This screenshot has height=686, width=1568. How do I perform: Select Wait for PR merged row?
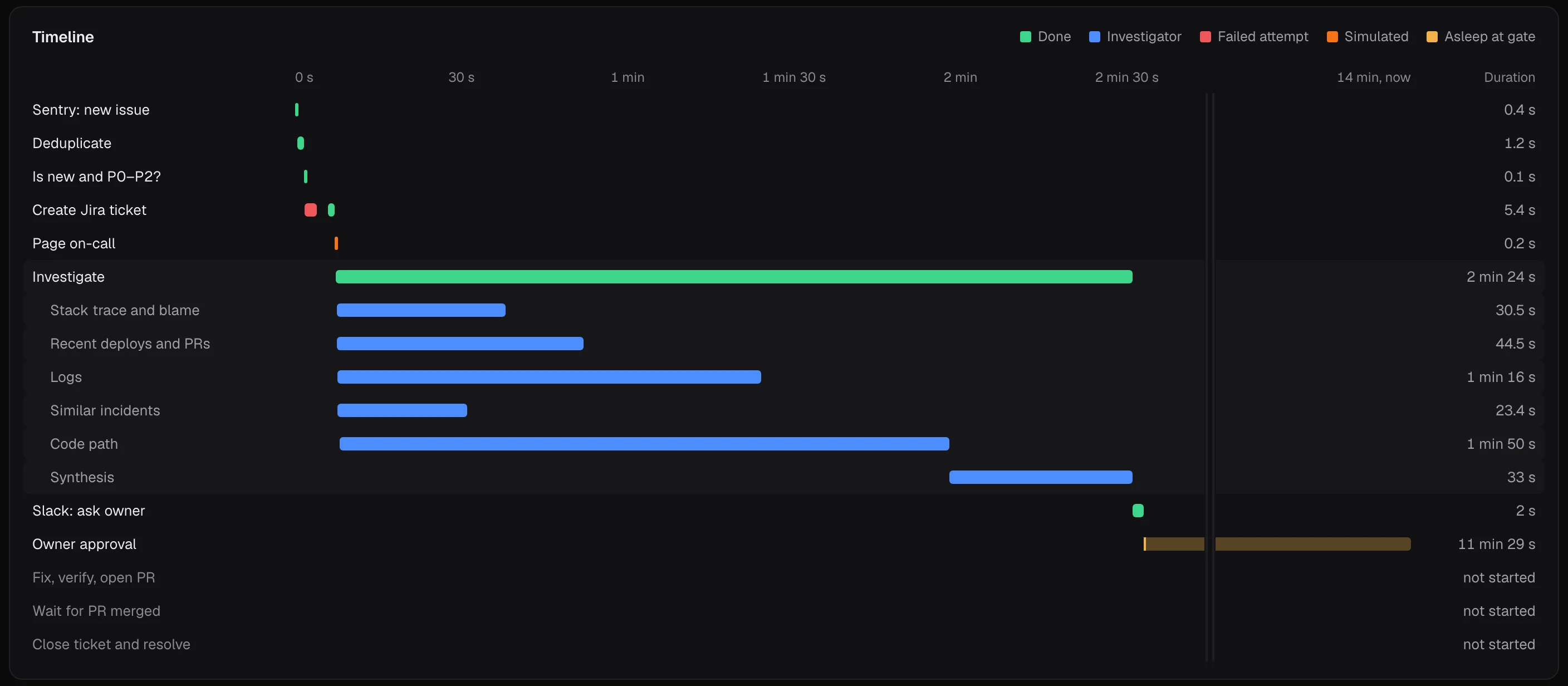784,611
